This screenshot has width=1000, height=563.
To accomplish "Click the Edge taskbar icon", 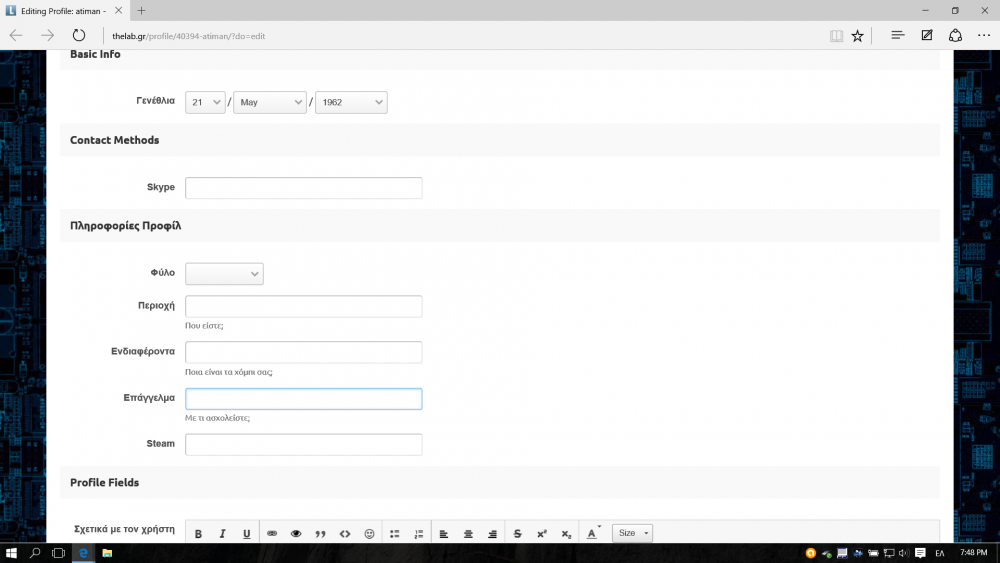I will (x=83, y=553).
